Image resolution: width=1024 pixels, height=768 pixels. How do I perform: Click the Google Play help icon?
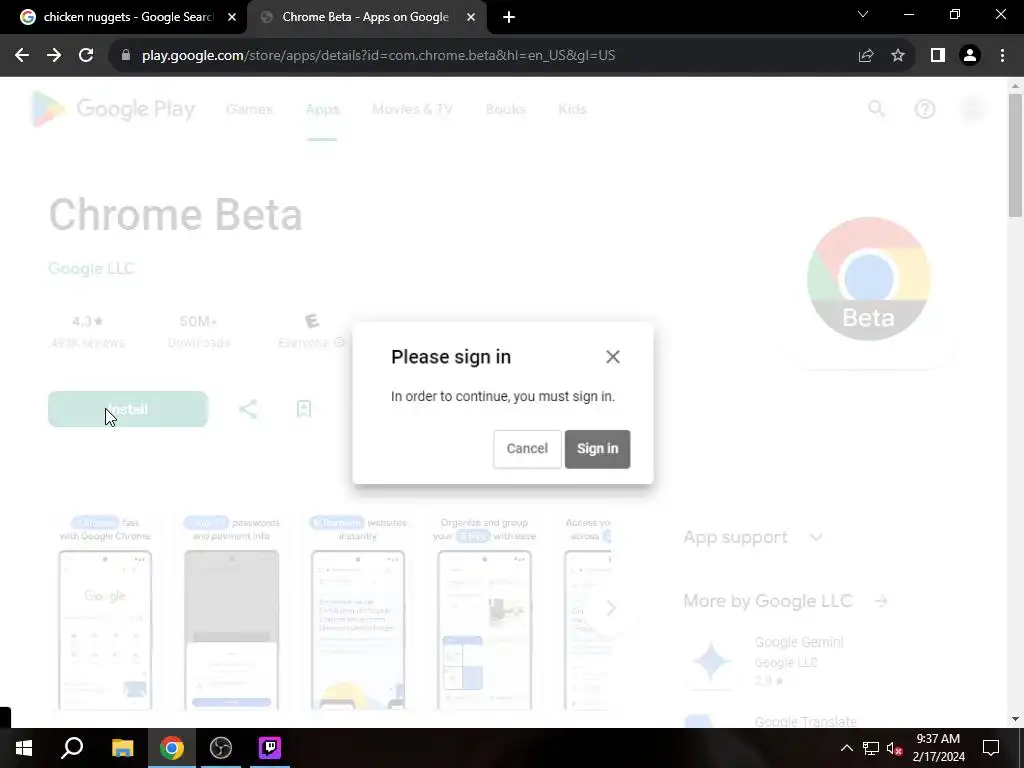point(925,108)
